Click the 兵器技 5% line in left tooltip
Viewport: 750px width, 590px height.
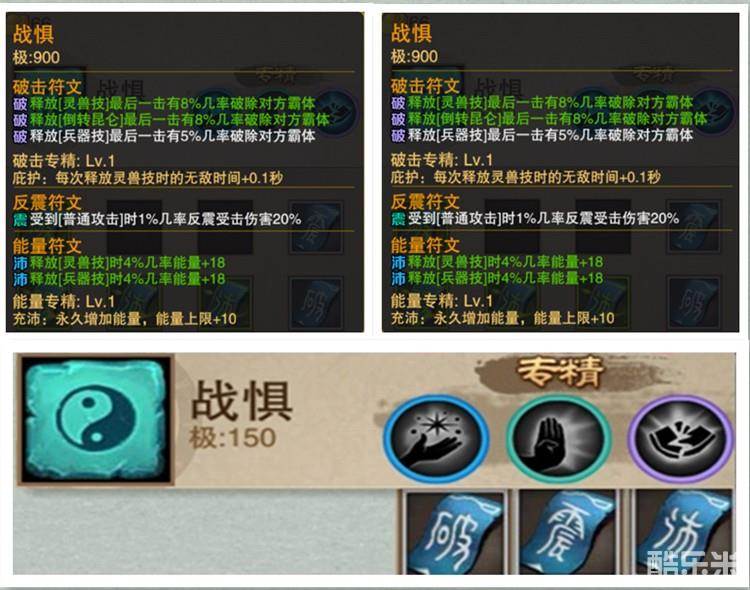pos(164,136)
